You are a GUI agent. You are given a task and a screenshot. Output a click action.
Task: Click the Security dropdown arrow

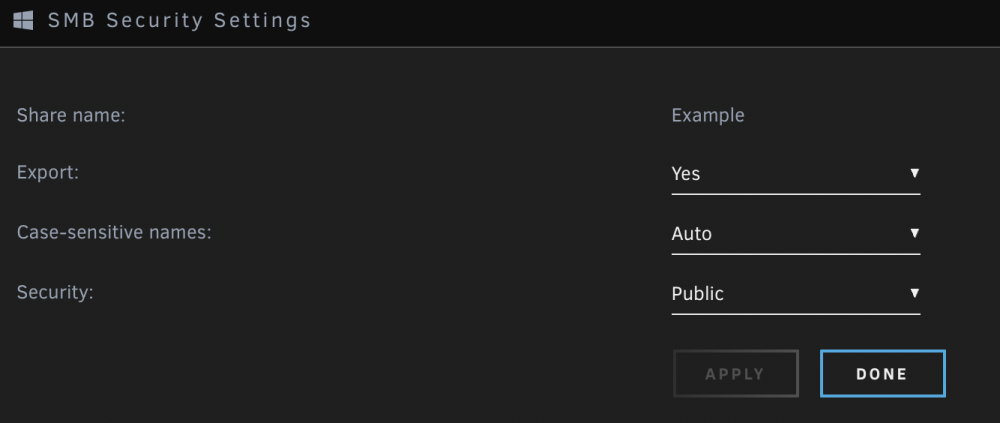coord(915,293)
